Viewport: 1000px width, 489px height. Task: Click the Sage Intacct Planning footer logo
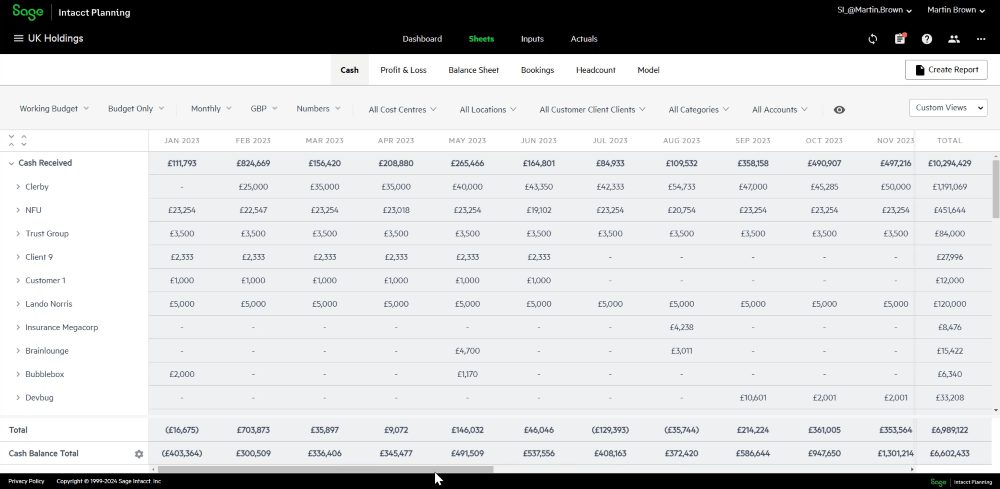pyautogui.click(x=961, y=481)
